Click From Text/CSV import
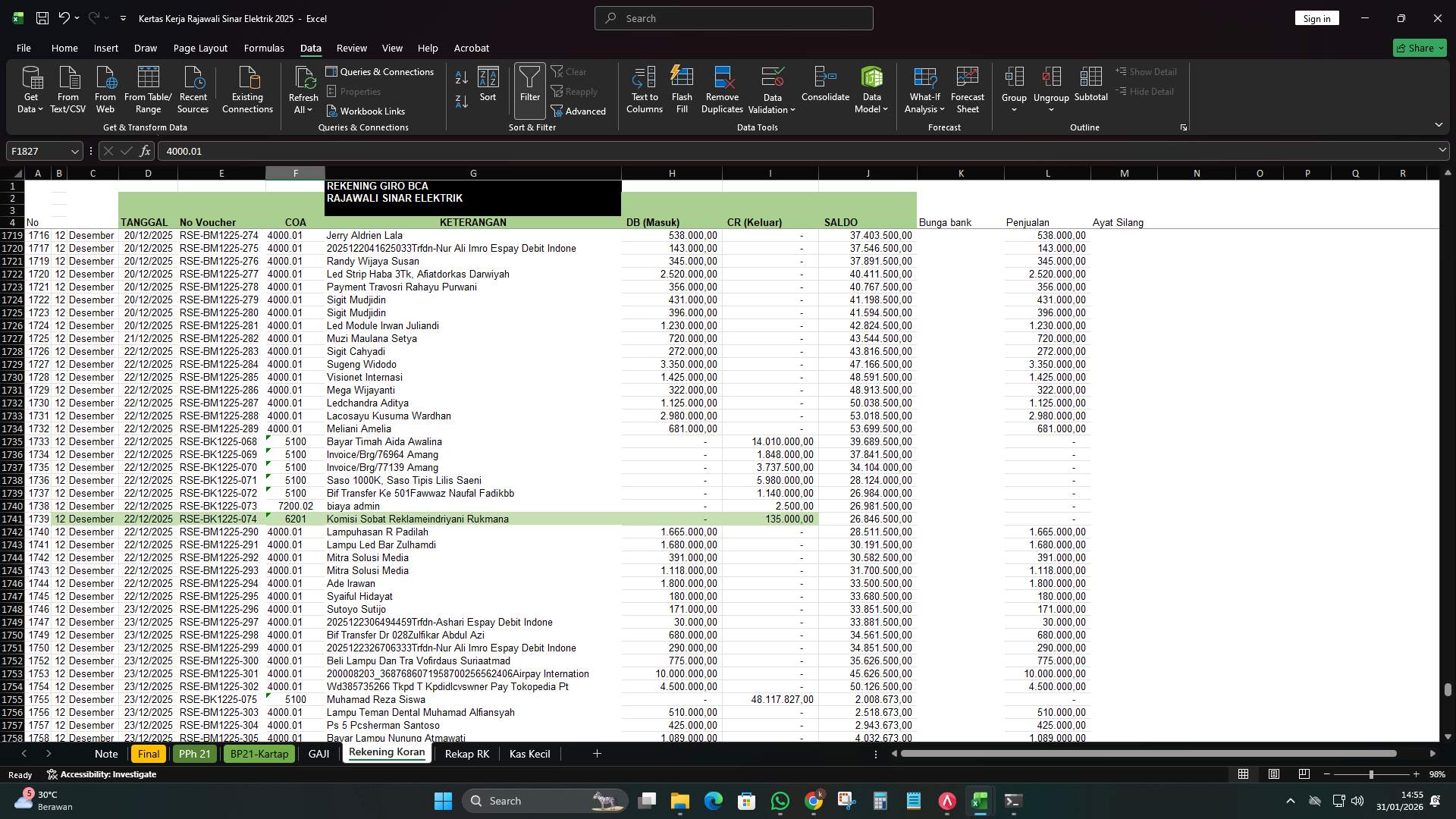Image resolution: width=1456 pixels, height=819 pixels. pos(67,89)
